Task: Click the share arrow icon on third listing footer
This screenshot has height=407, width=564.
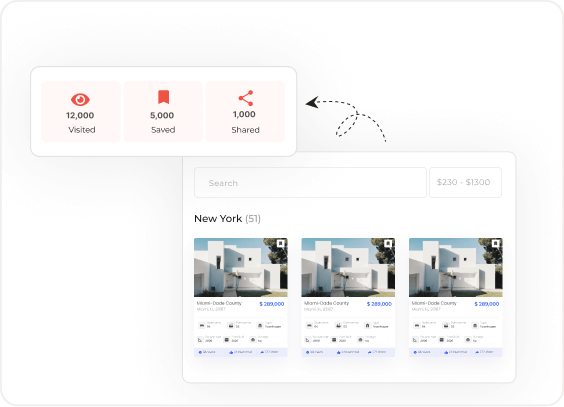Action: 477,352
